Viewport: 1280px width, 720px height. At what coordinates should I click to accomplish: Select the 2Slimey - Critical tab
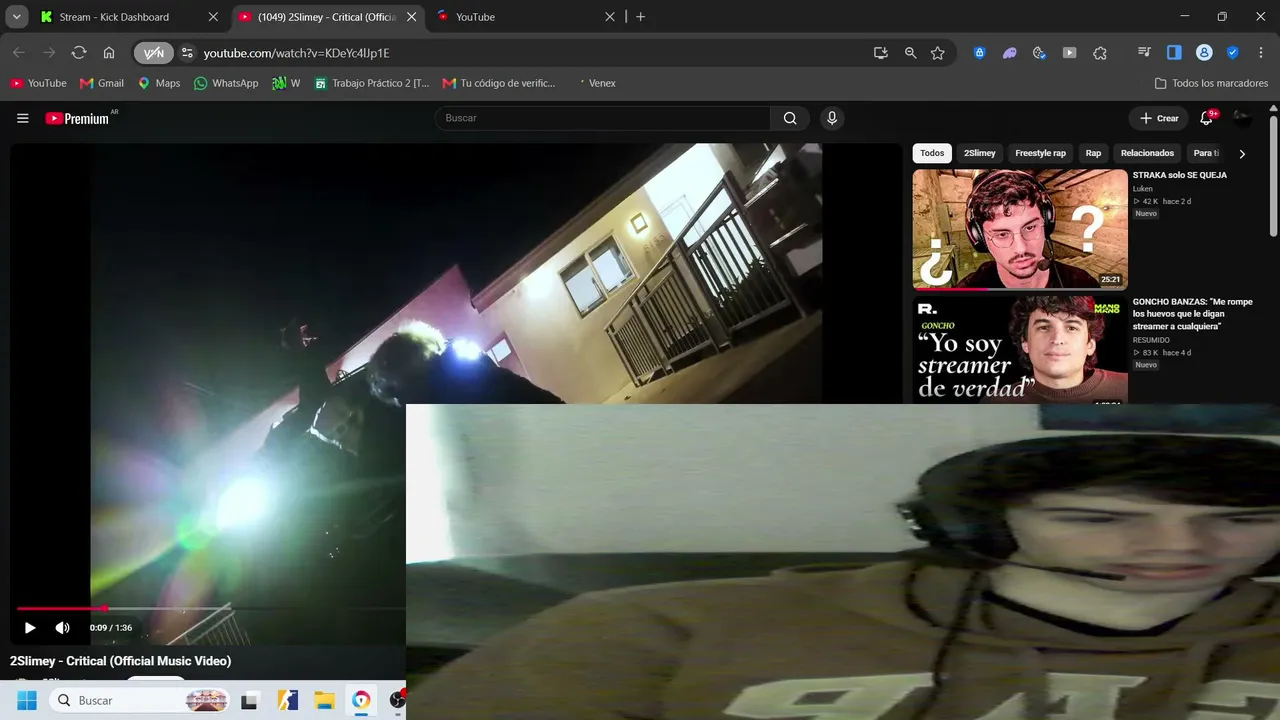pos(326,17)
